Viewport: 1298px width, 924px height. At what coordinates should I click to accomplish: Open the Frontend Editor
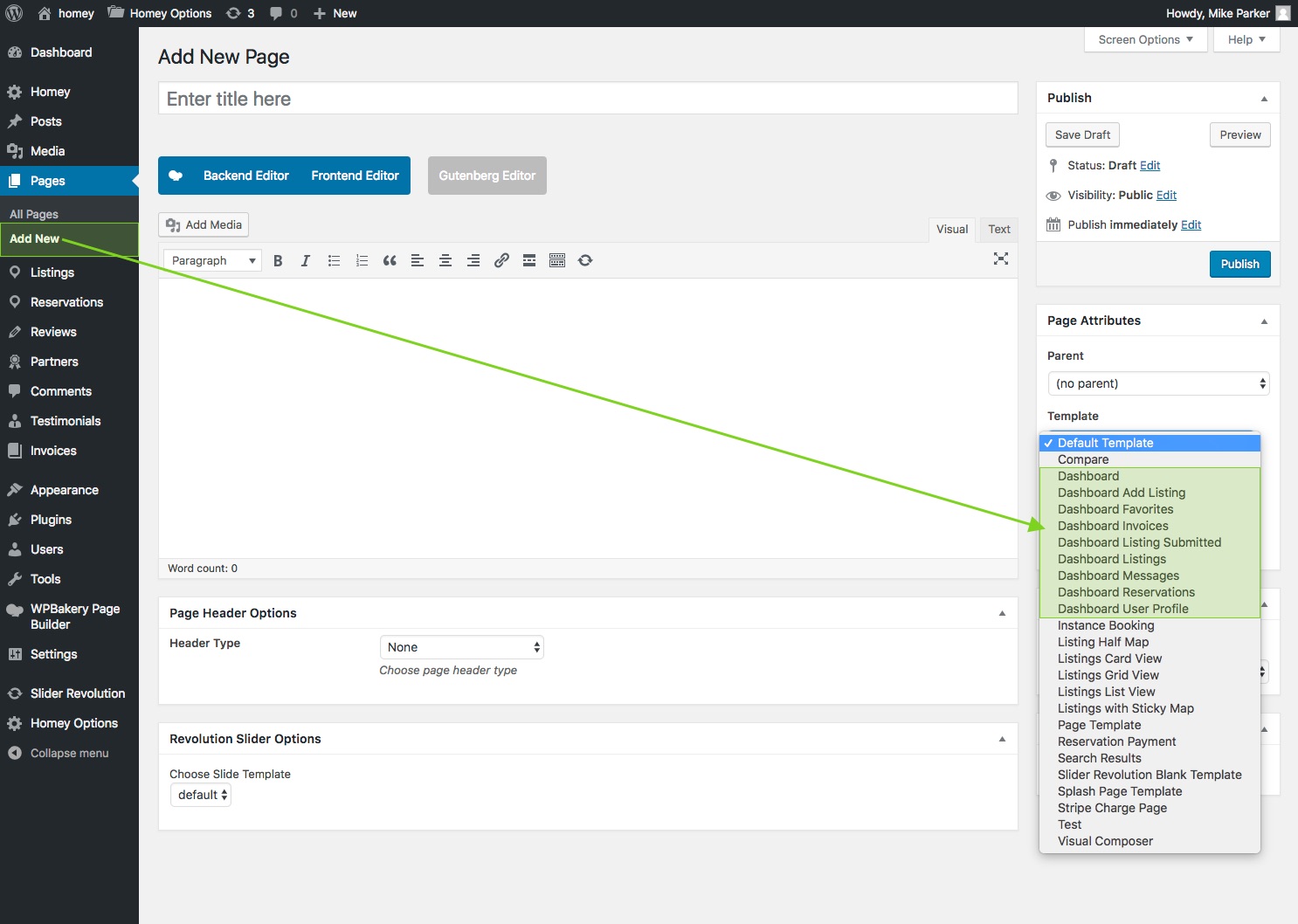355,176
